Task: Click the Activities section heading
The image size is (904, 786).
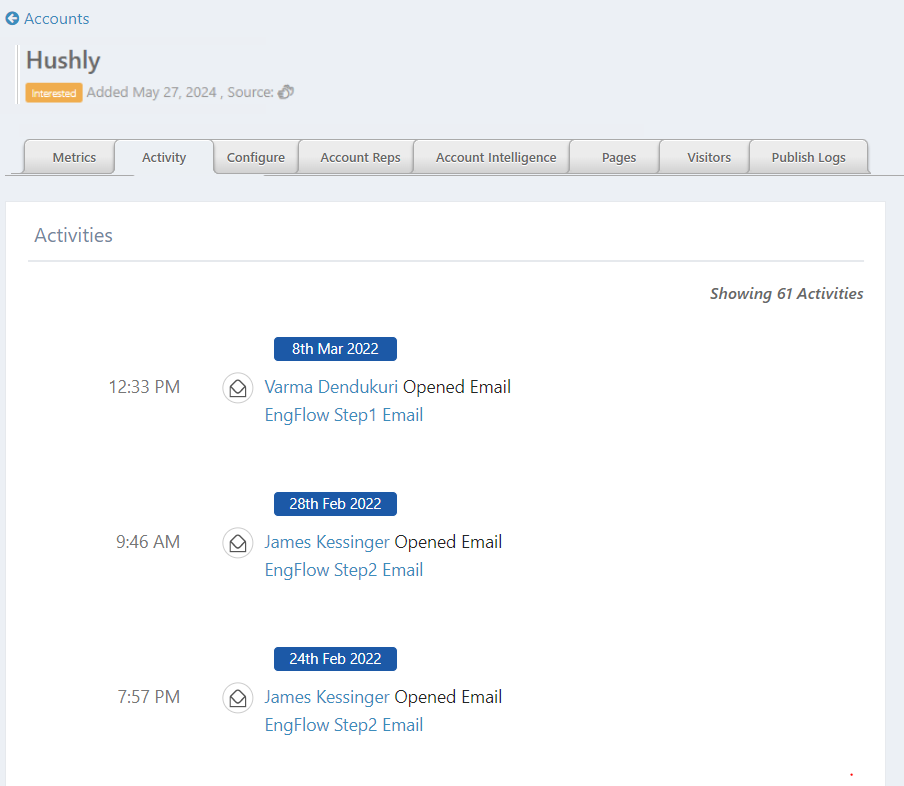Action: tap(73, 235)
